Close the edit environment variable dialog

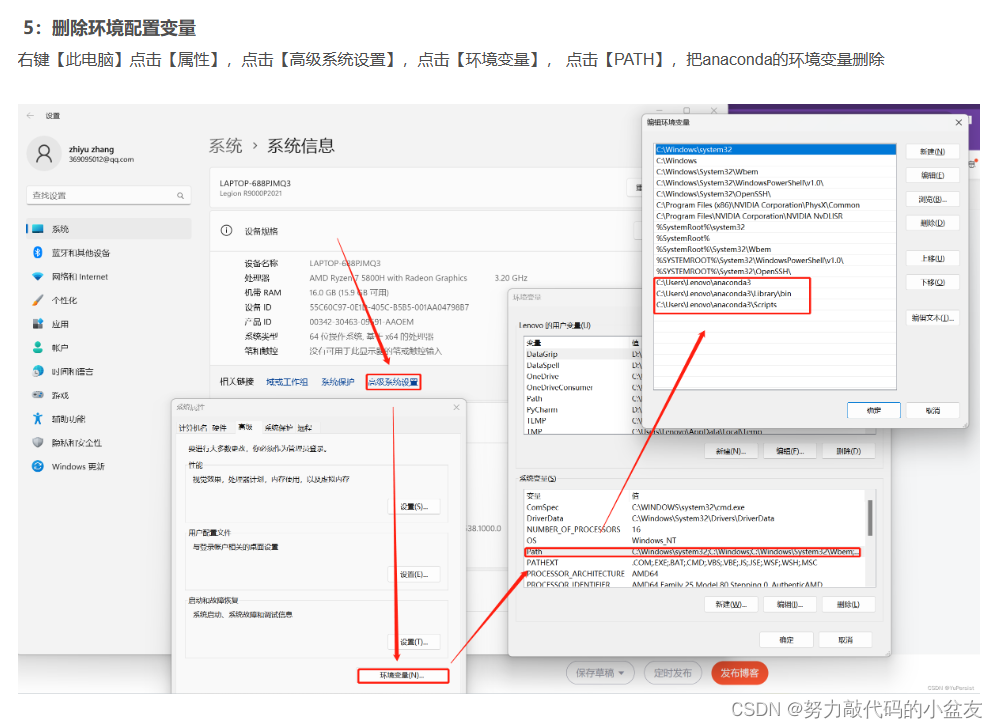pos(959,122)
